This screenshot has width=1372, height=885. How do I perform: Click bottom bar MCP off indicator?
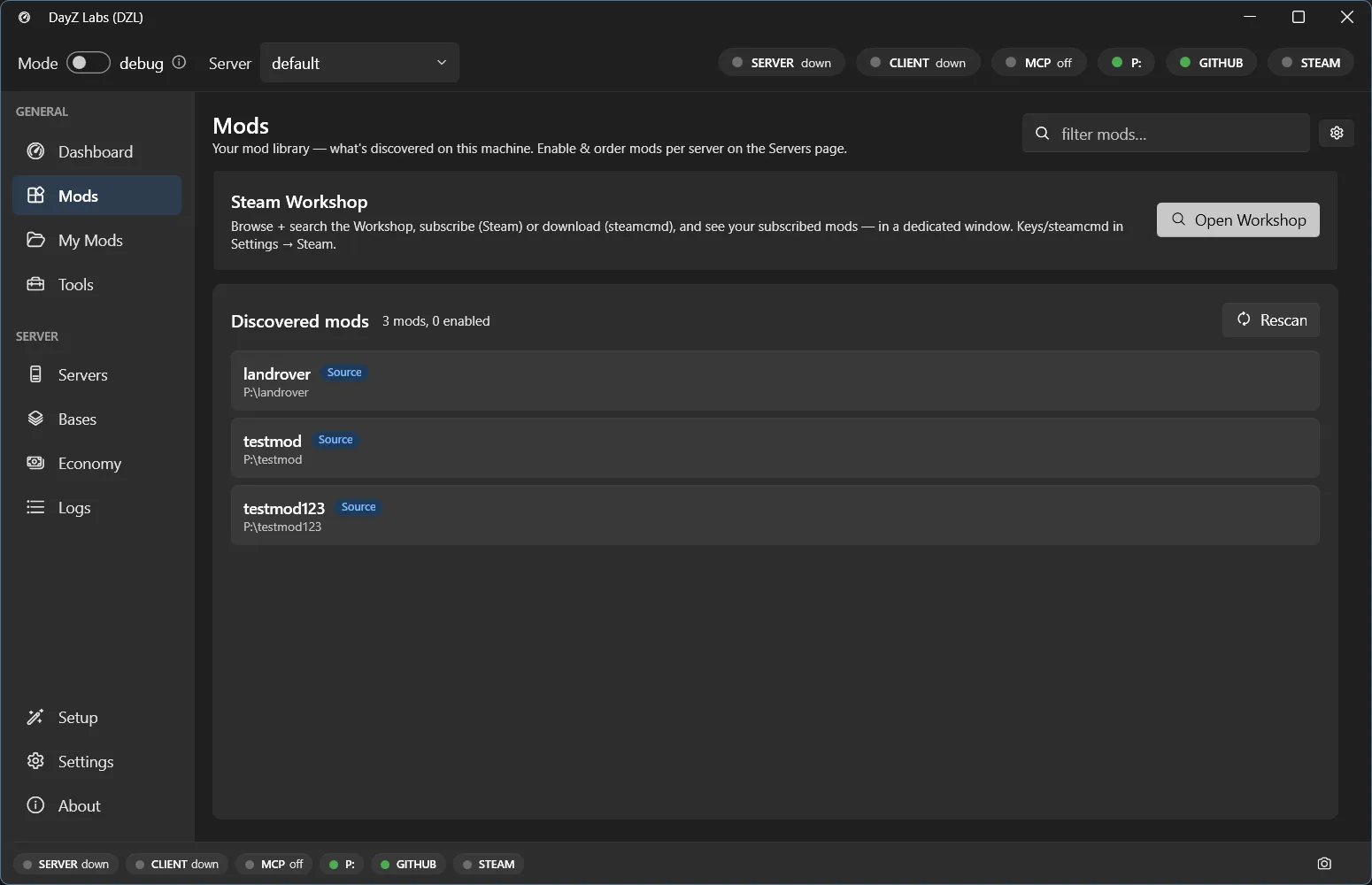pos(274,864)
